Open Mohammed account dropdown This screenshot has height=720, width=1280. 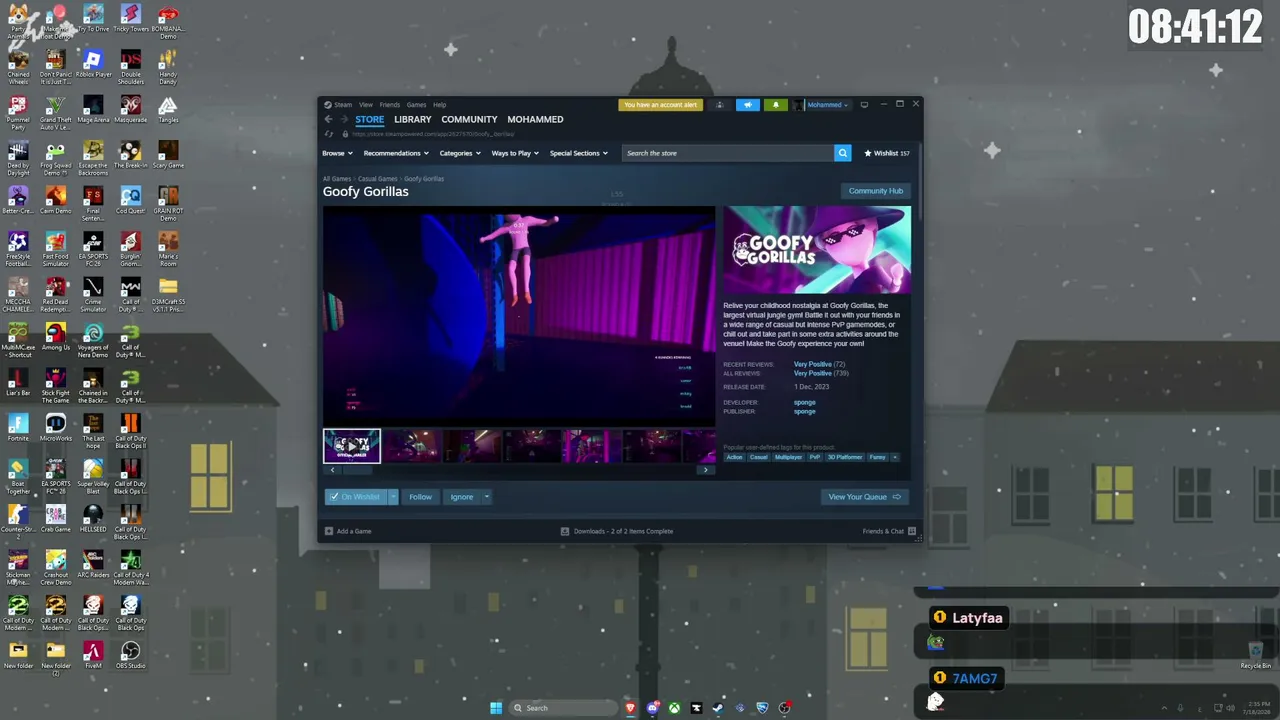(827, 105)
